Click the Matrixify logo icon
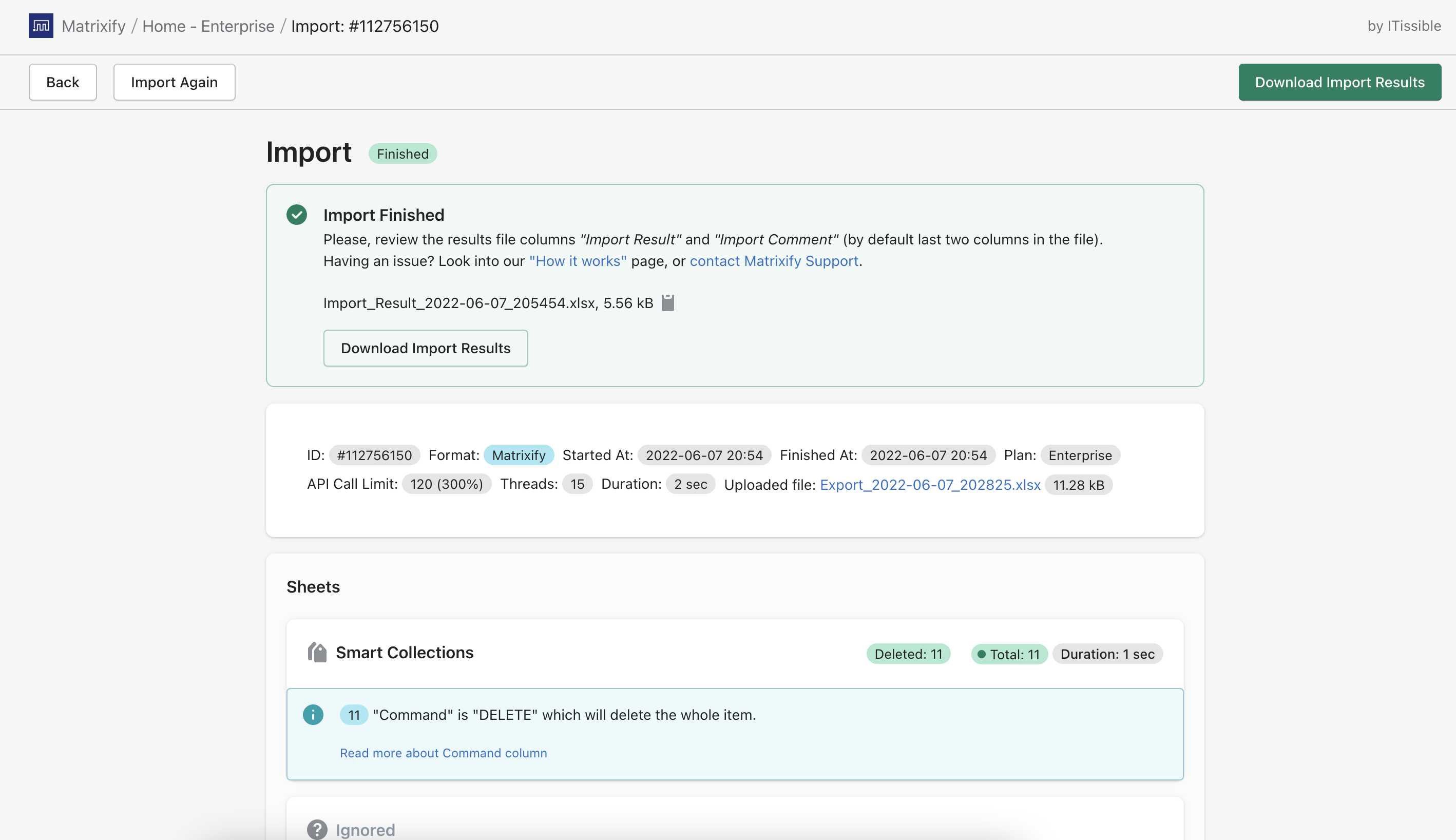Screen dimensions: 1456x840 pos(41,26)
